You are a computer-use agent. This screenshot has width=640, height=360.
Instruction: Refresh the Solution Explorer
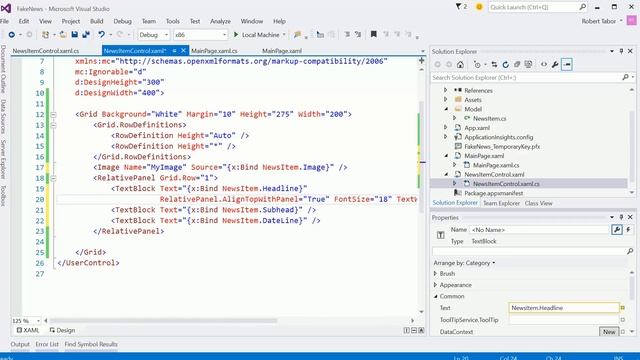click(506, 64)
